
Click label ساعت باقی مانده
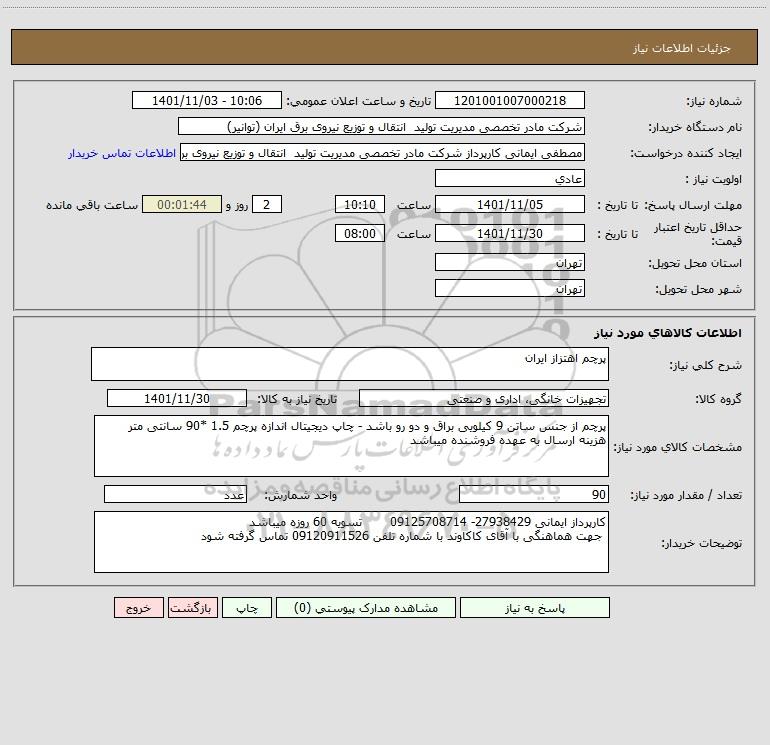coord(92,205)
